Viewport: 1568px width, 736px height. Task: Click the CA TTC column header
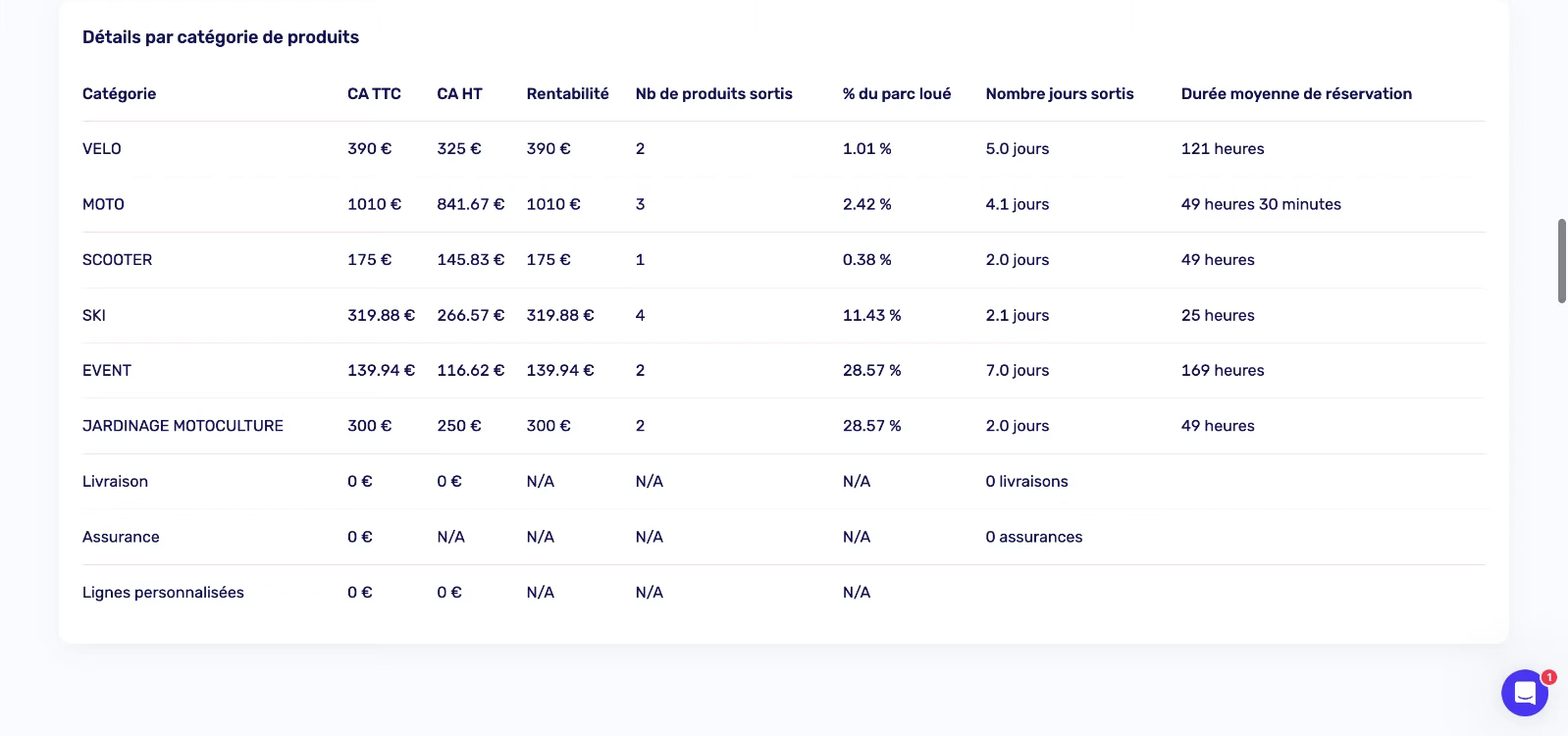click(374, 94)
